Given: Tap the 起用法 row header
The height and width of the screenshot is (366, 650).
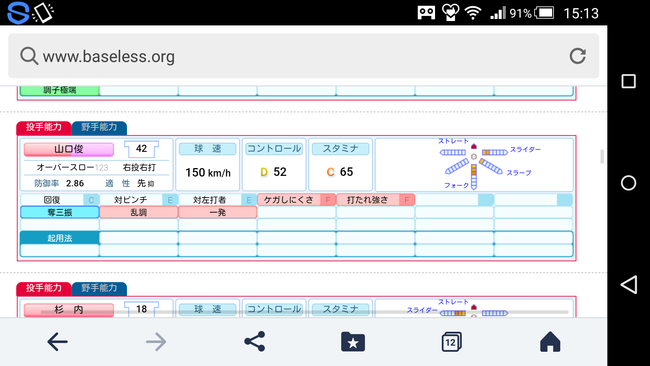Looking at the screenshot, I should pyautogui.click(x=60, y=238).
